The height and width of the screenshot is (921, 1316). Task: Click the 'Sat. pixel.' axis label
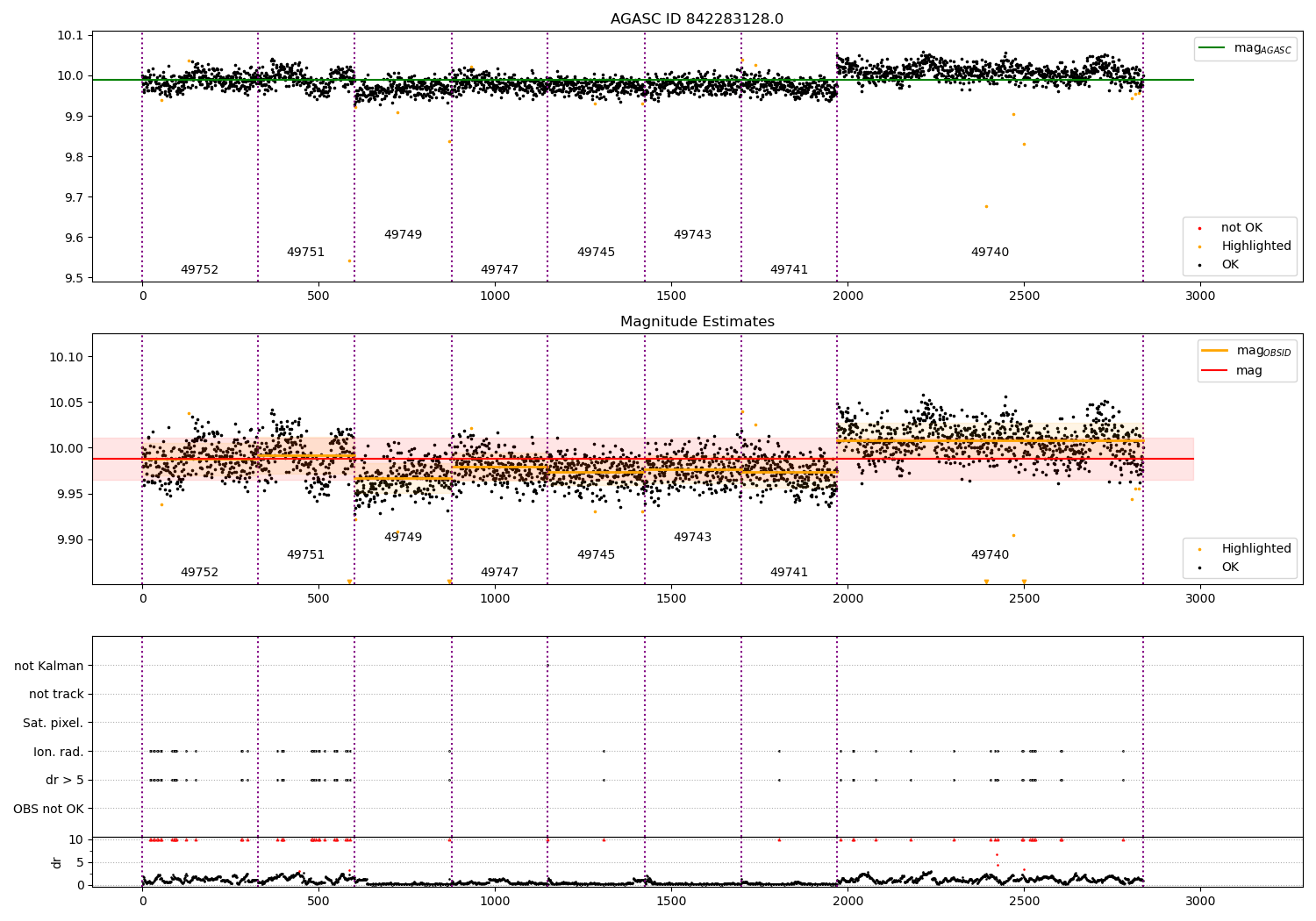pos(54,724)
